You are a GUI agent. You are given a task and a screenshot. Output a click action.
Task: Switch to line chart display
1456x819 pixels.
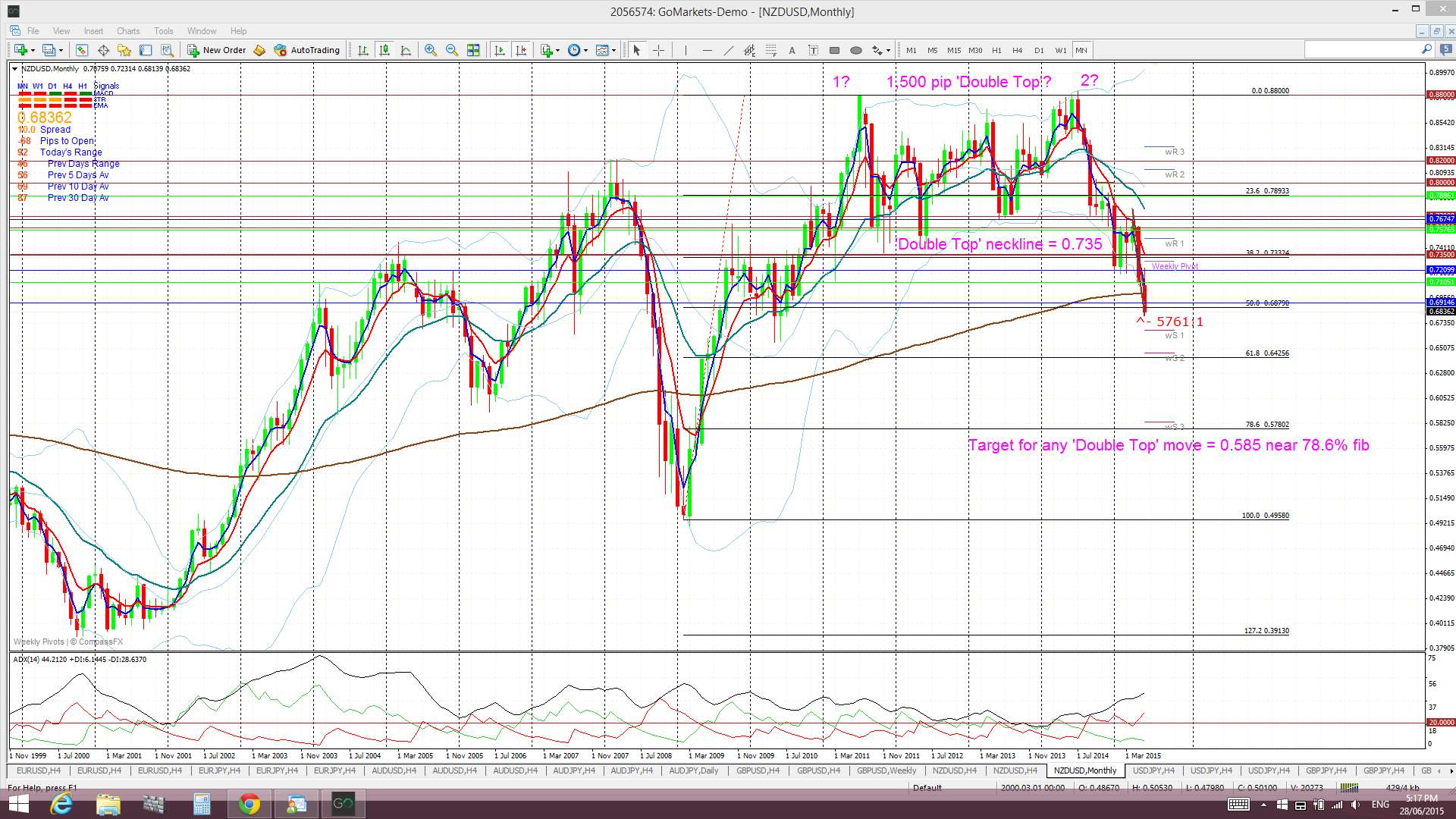point(406,50)
